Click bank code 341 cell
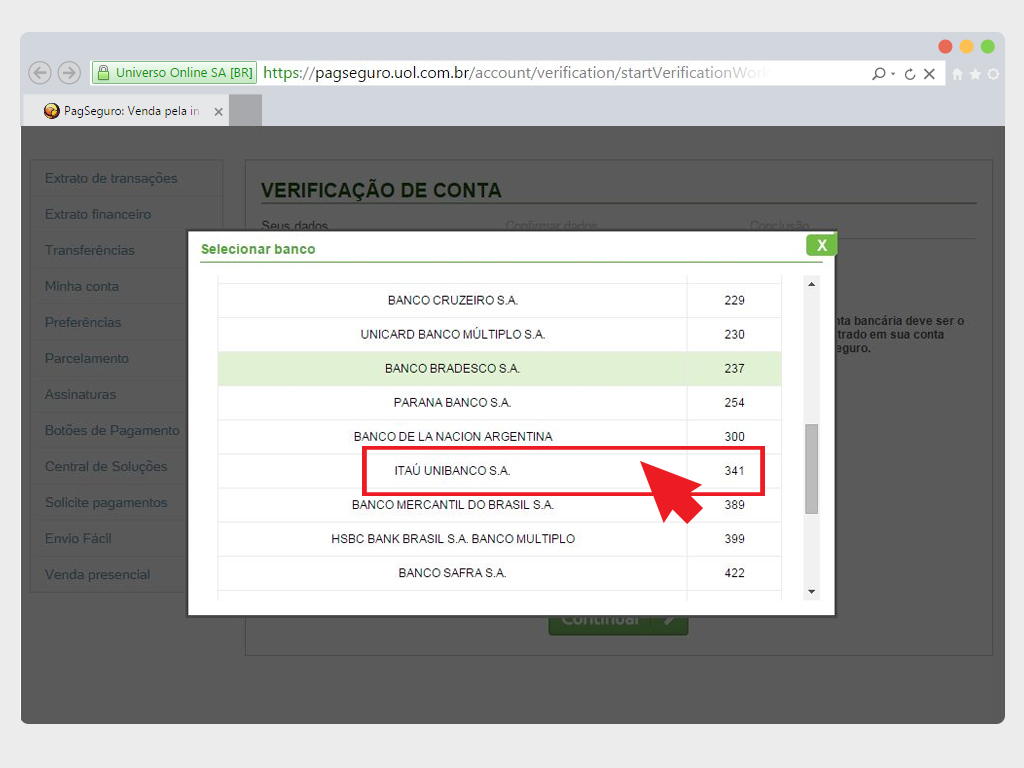Image resolution: width=1024 pixels, height=768 pixels. (734, 470)
